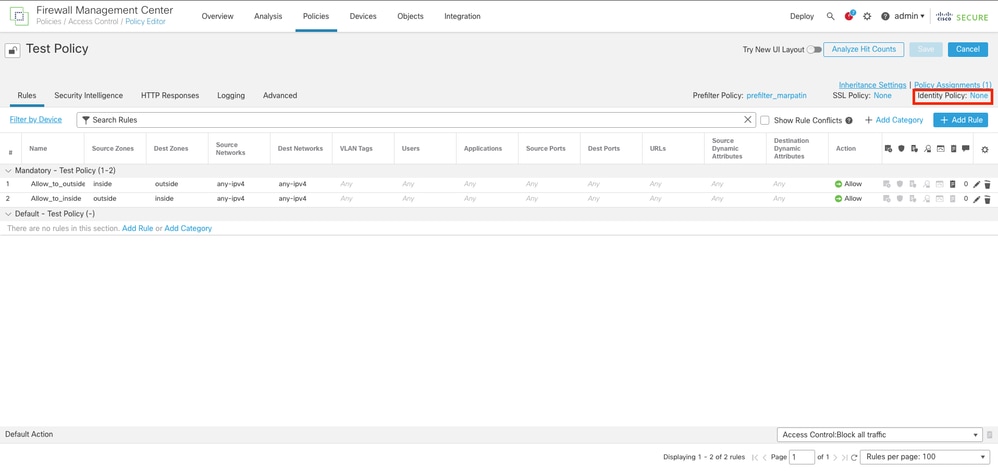
Task: Click the time range icon in Allow_to_outside row
Action: pyautogui.click(x=887, y=184)
